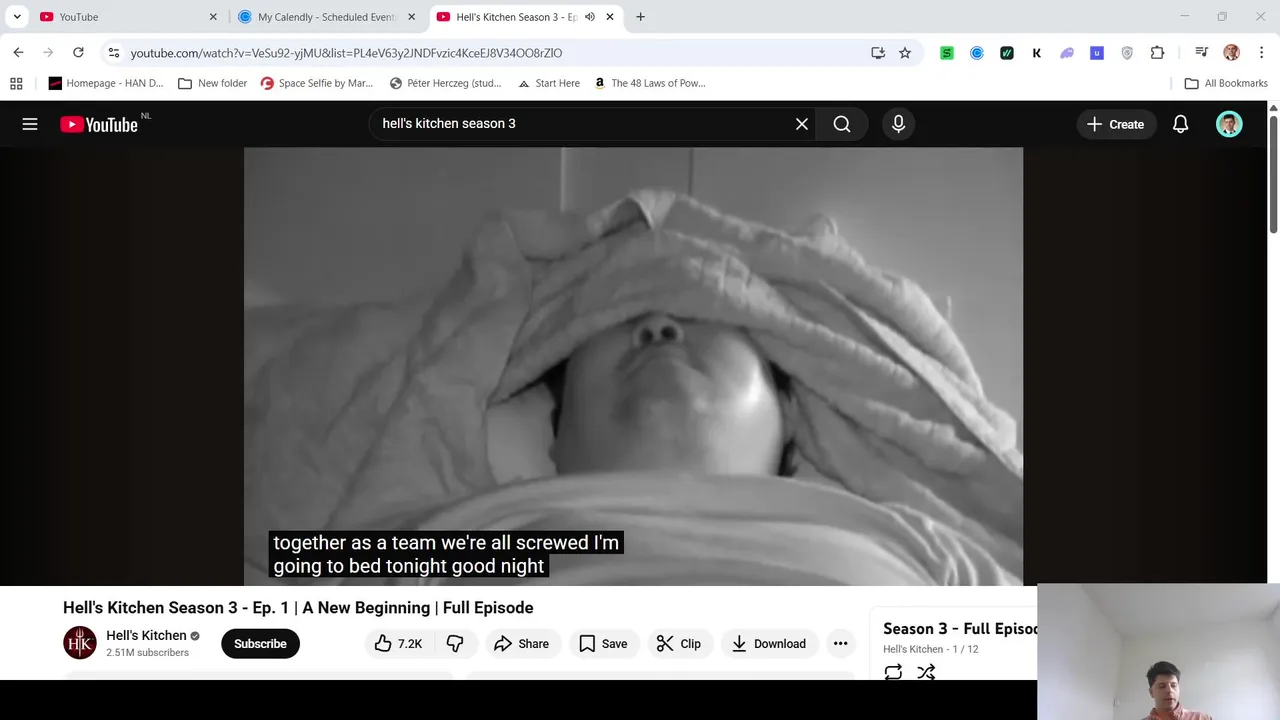Clear the search query with X

click(x=802, y=124)
